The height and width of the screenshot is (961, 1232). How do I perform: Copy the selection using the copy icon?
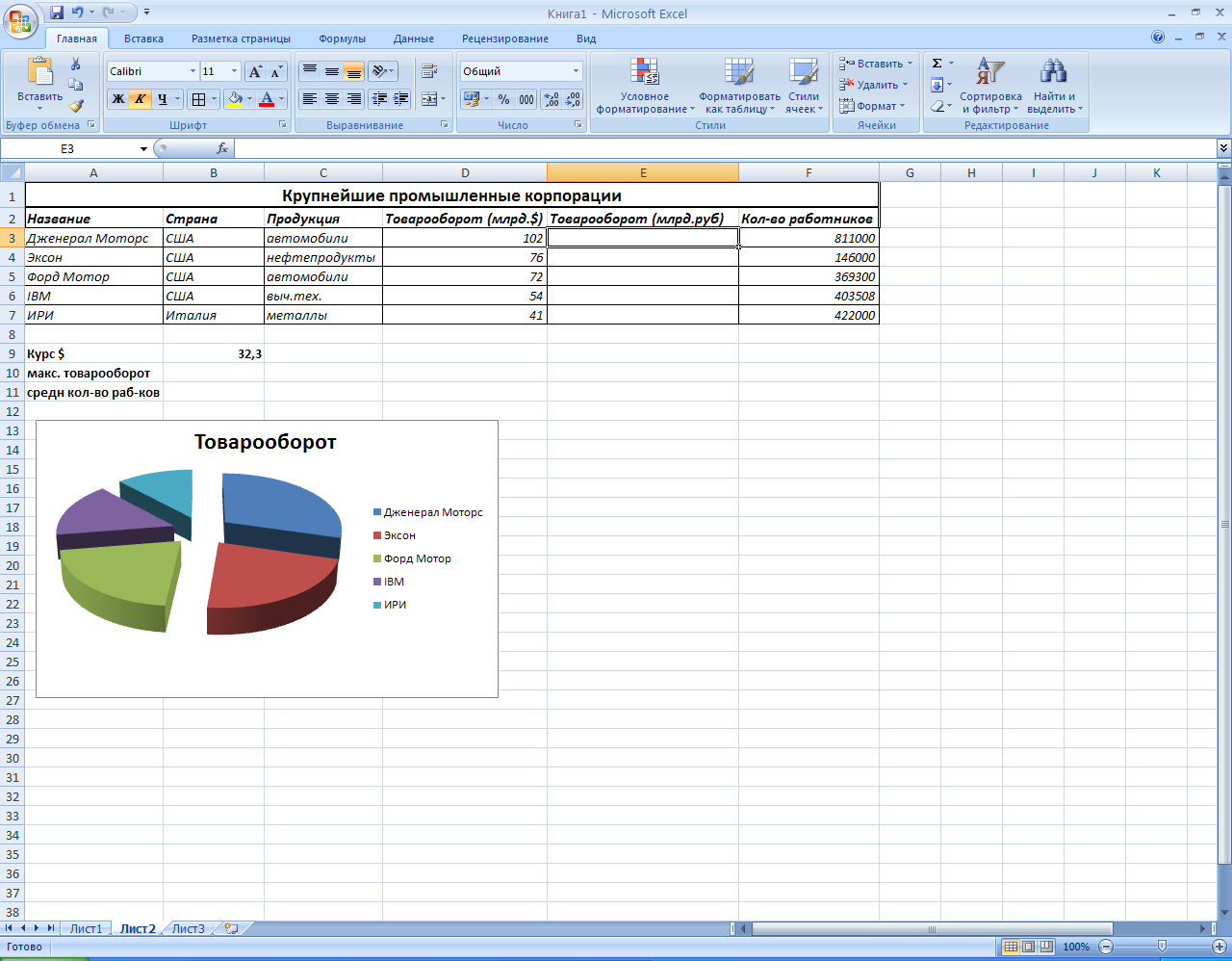click(76, 85)
